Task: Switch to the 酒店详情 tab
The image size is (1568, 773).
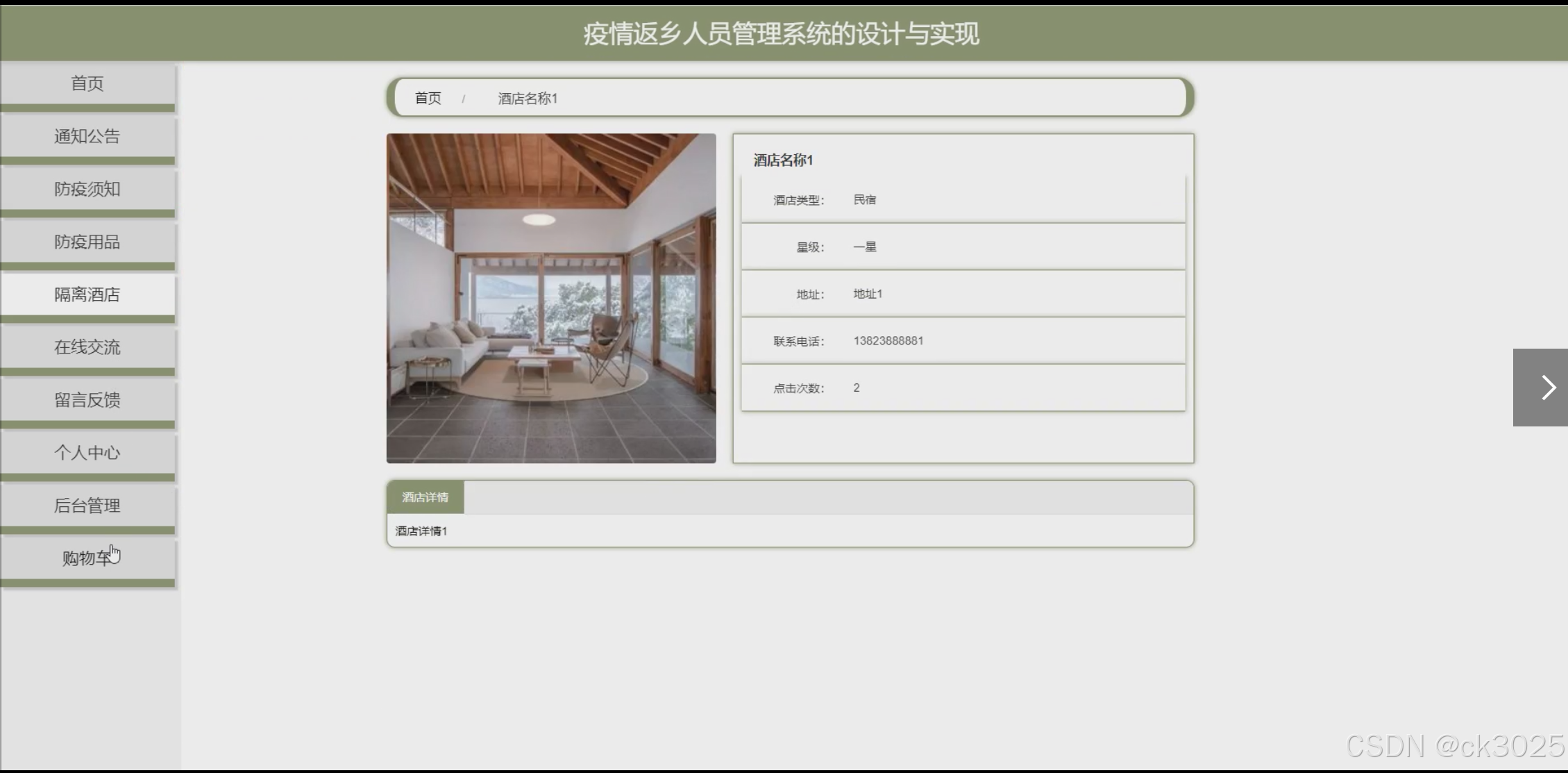Action: pyautogui.click(x=425, y=497)
